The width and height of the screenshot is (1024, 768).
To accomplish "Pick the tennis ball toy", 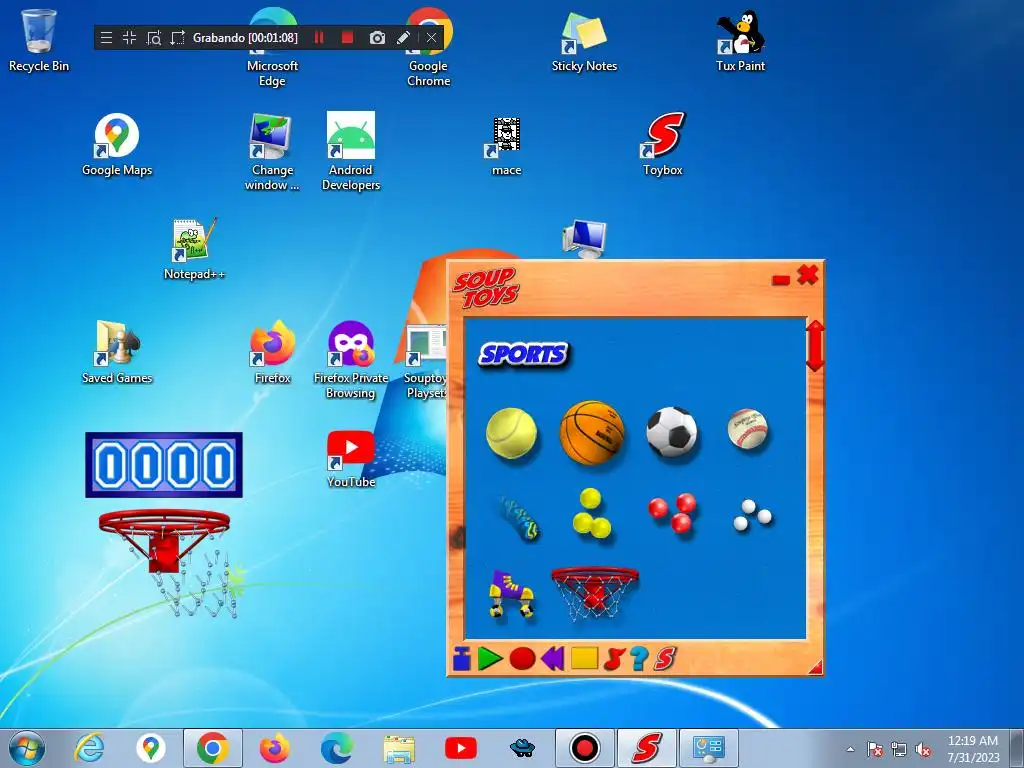I will (x=511, y=433).
